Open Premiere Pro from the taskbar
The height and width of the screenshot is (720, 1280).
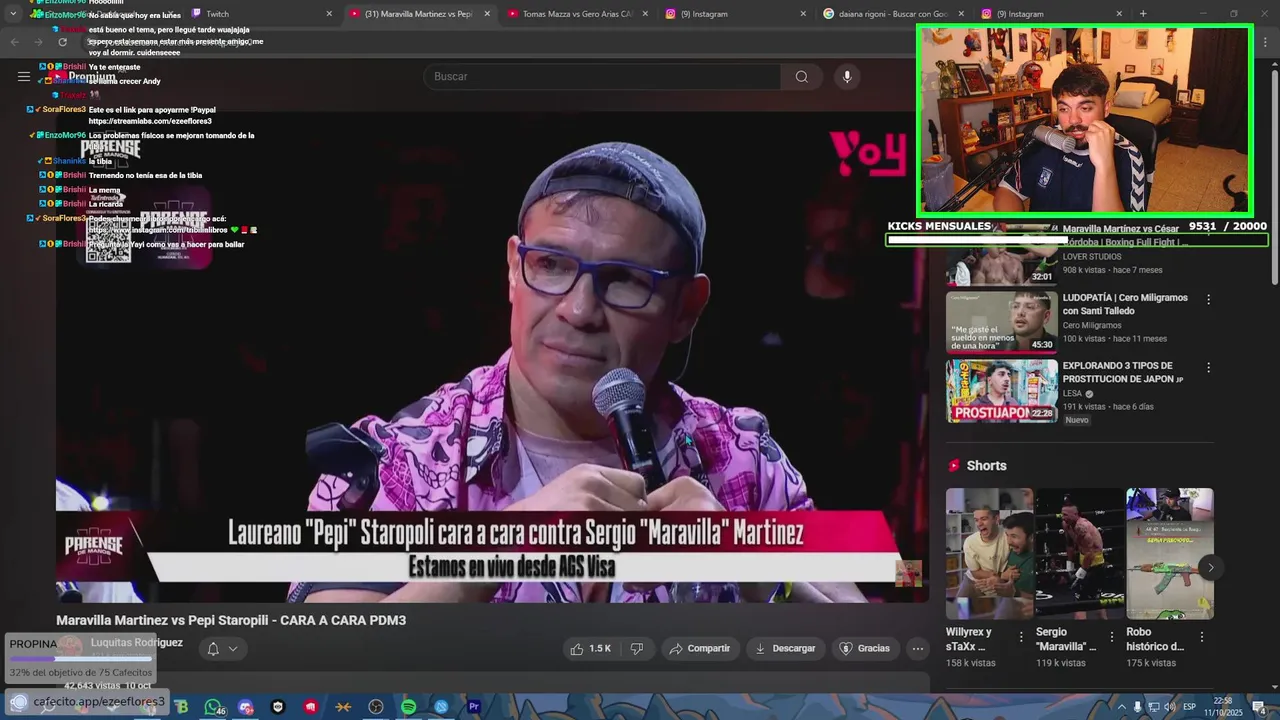tap(474, 707)
